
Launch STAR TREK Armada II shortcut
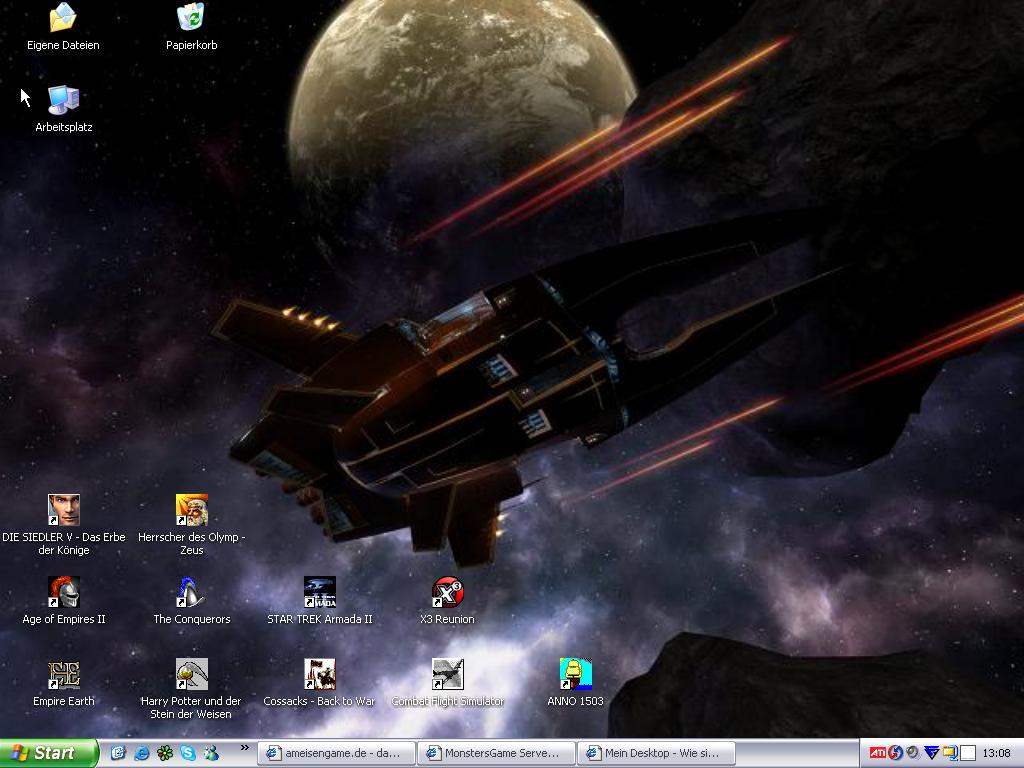[x=319, y=592]
